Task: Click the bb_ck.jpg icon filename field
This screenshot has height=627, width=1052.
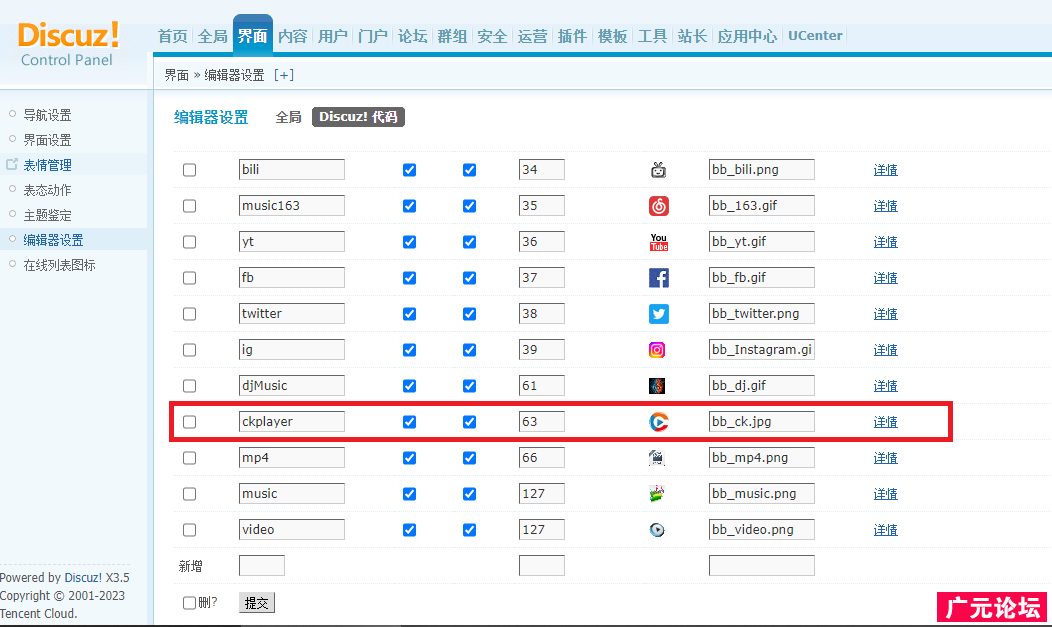Action: point(761,422)
